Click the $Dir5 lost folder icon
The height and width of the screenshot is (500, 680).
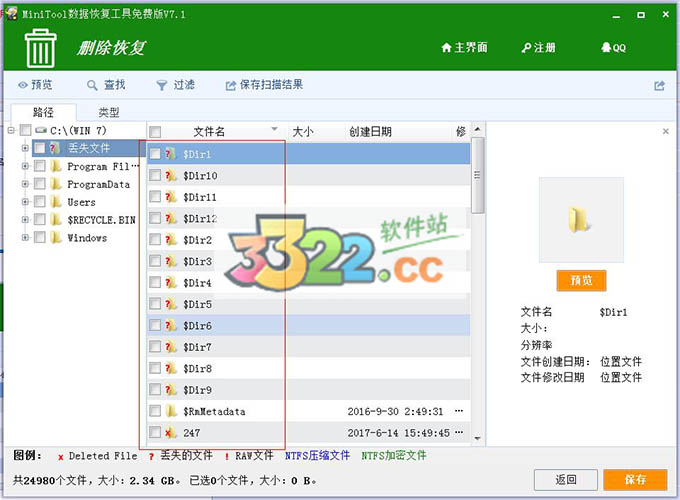[170, 304]
